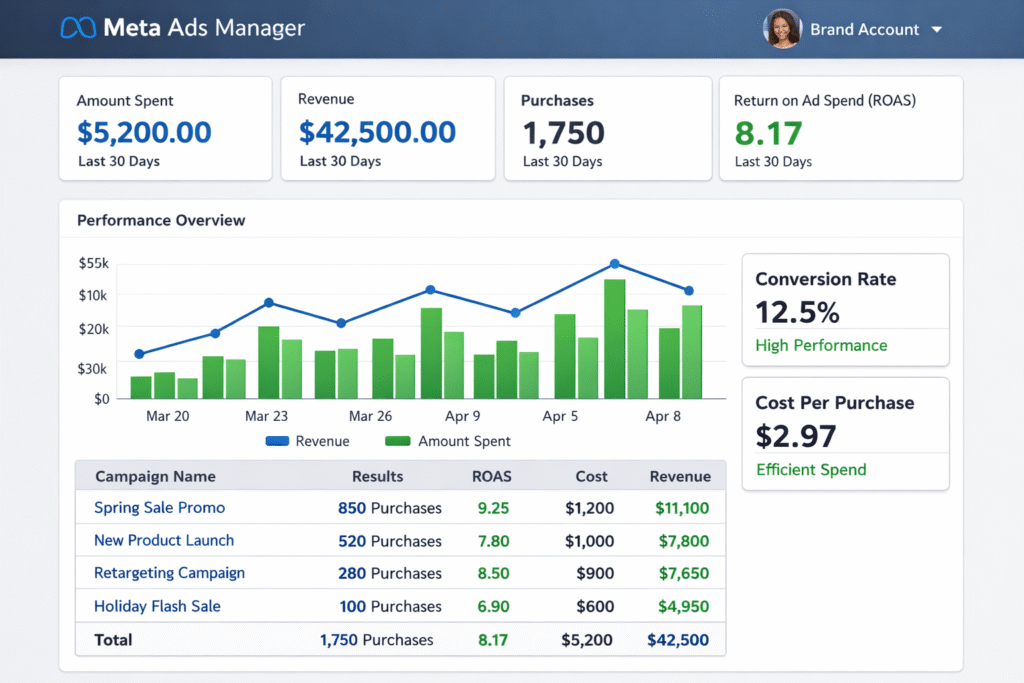The image size is (1024, 683).
Task: Select the Return on Ad Spend card
Action: coord(840,129)
